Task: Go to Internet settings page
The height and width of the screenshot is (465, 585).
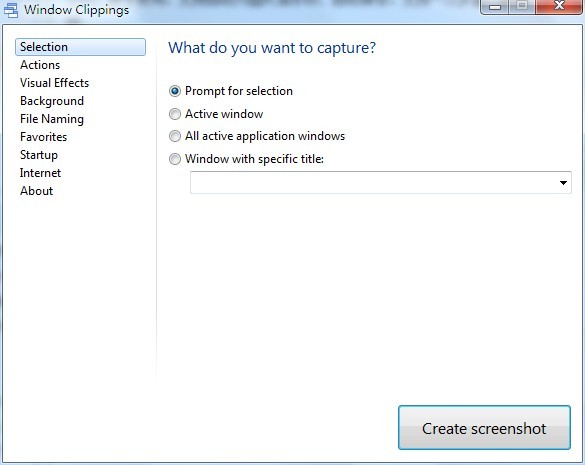Action: tap(40, 173)
